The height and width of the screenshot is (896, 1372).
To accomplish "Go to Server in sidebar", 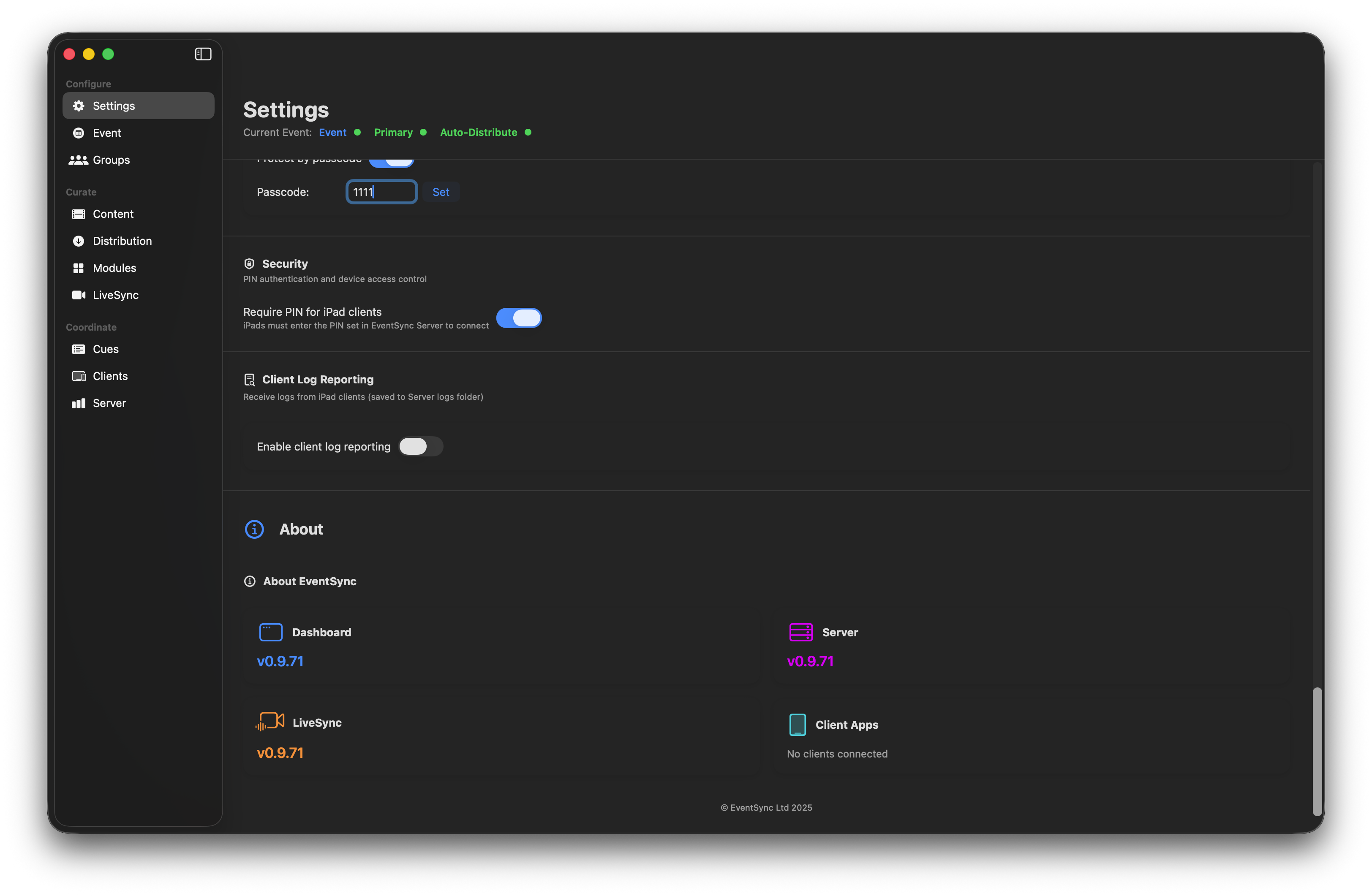I will point(139,403).
